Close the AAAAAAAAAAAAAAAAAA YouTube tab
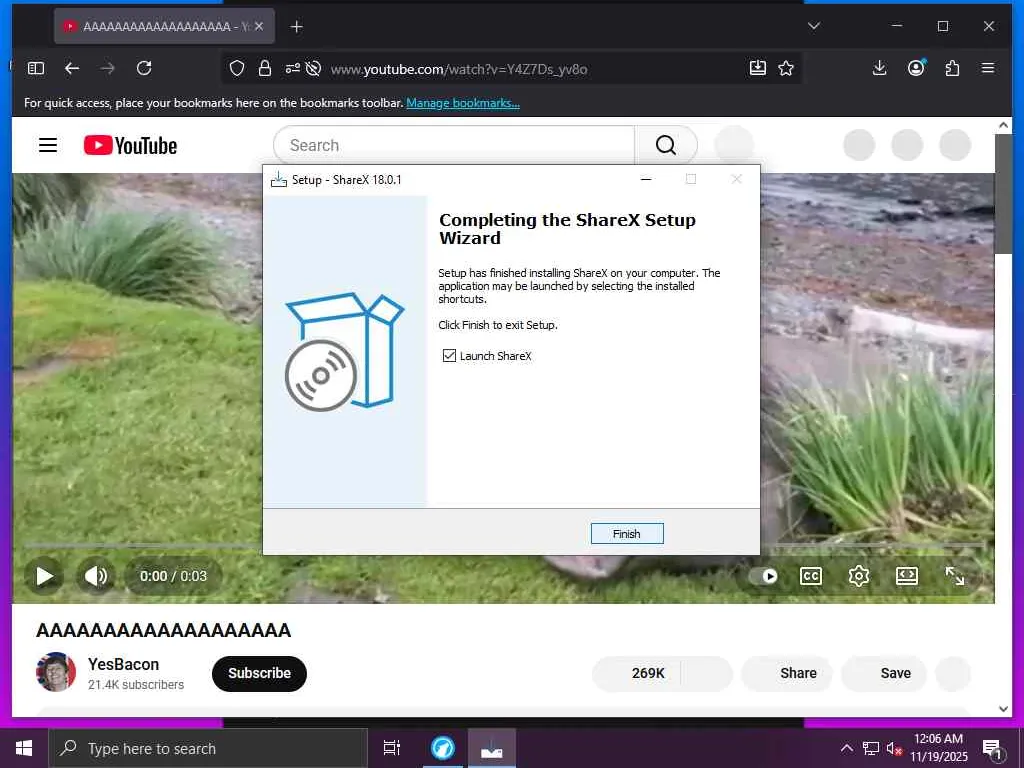The image size is (1024, 768). point(259,26)
